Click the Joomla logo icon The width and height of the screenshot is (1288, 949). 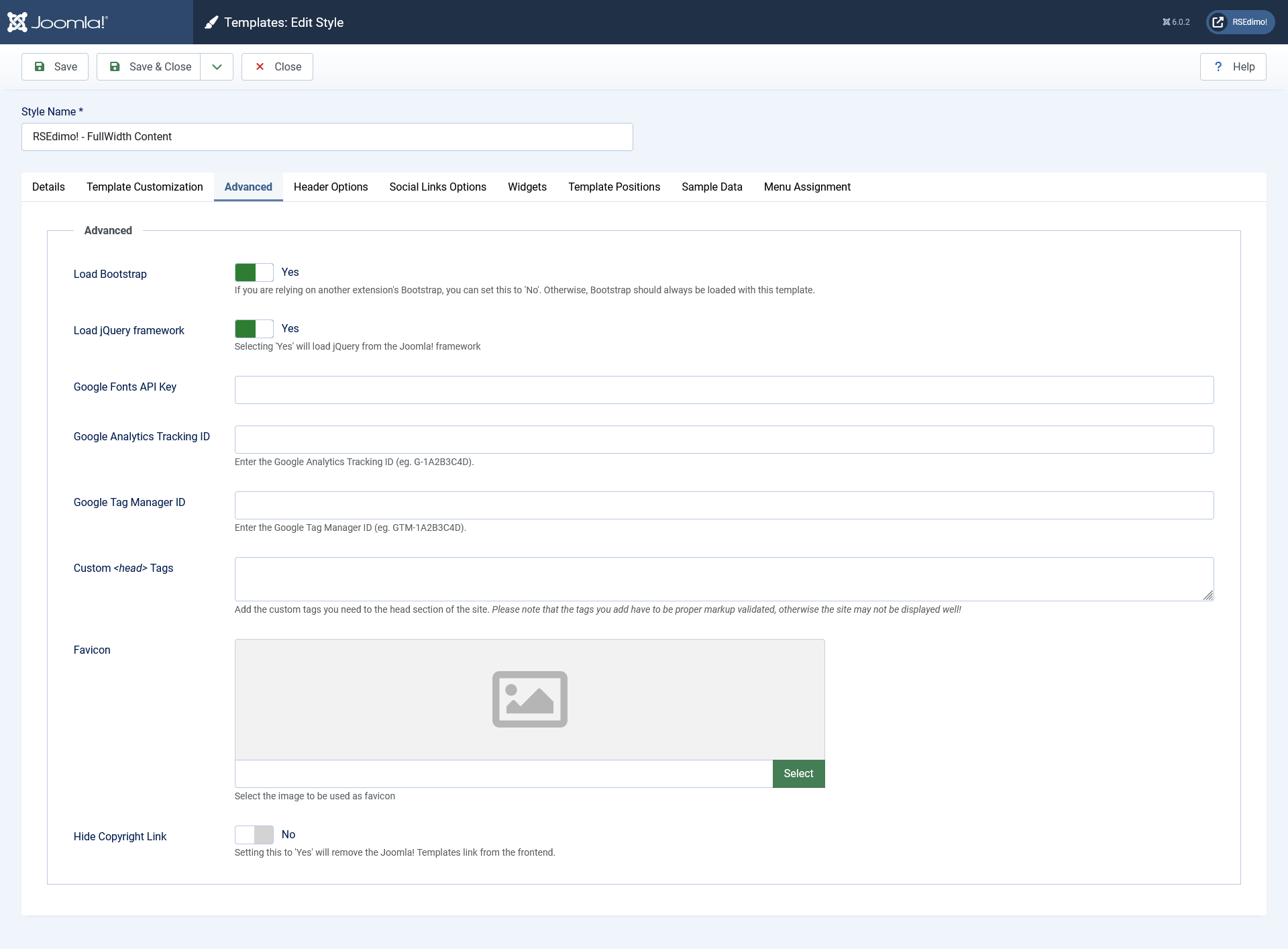(18, 22)
